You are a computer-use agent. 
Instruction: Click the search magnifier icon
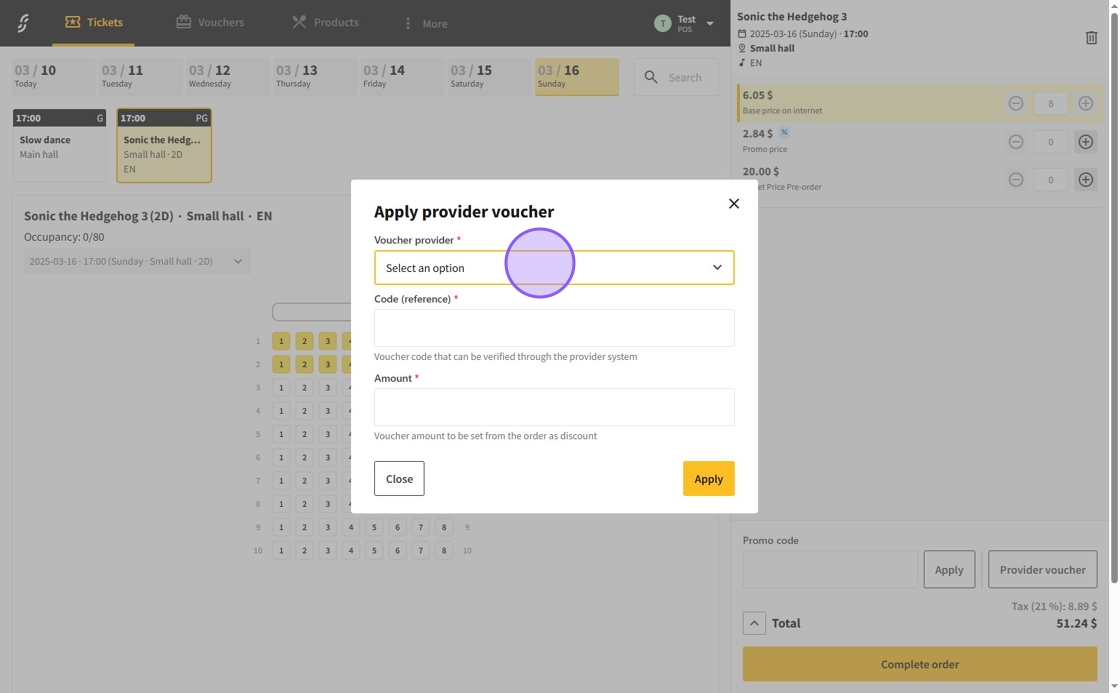(652, 77)
